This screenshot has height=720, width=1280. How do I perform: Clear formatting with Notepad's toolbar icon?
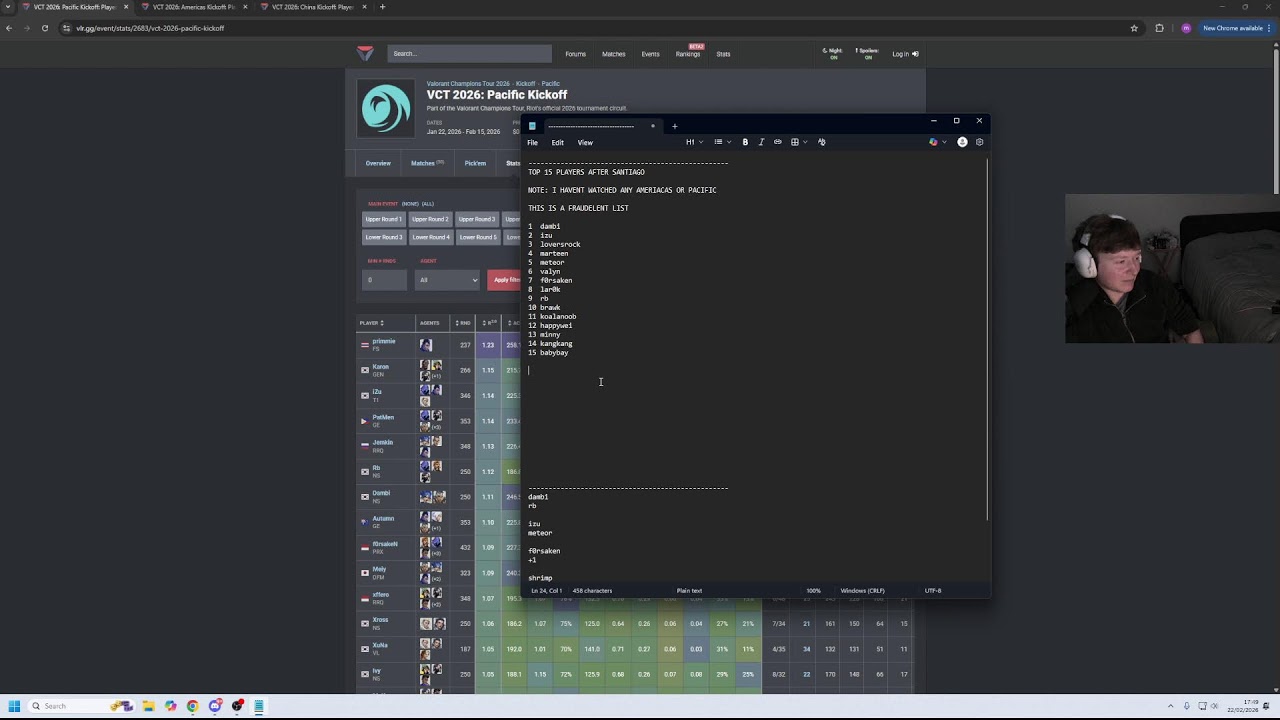[x=822, y=142]
